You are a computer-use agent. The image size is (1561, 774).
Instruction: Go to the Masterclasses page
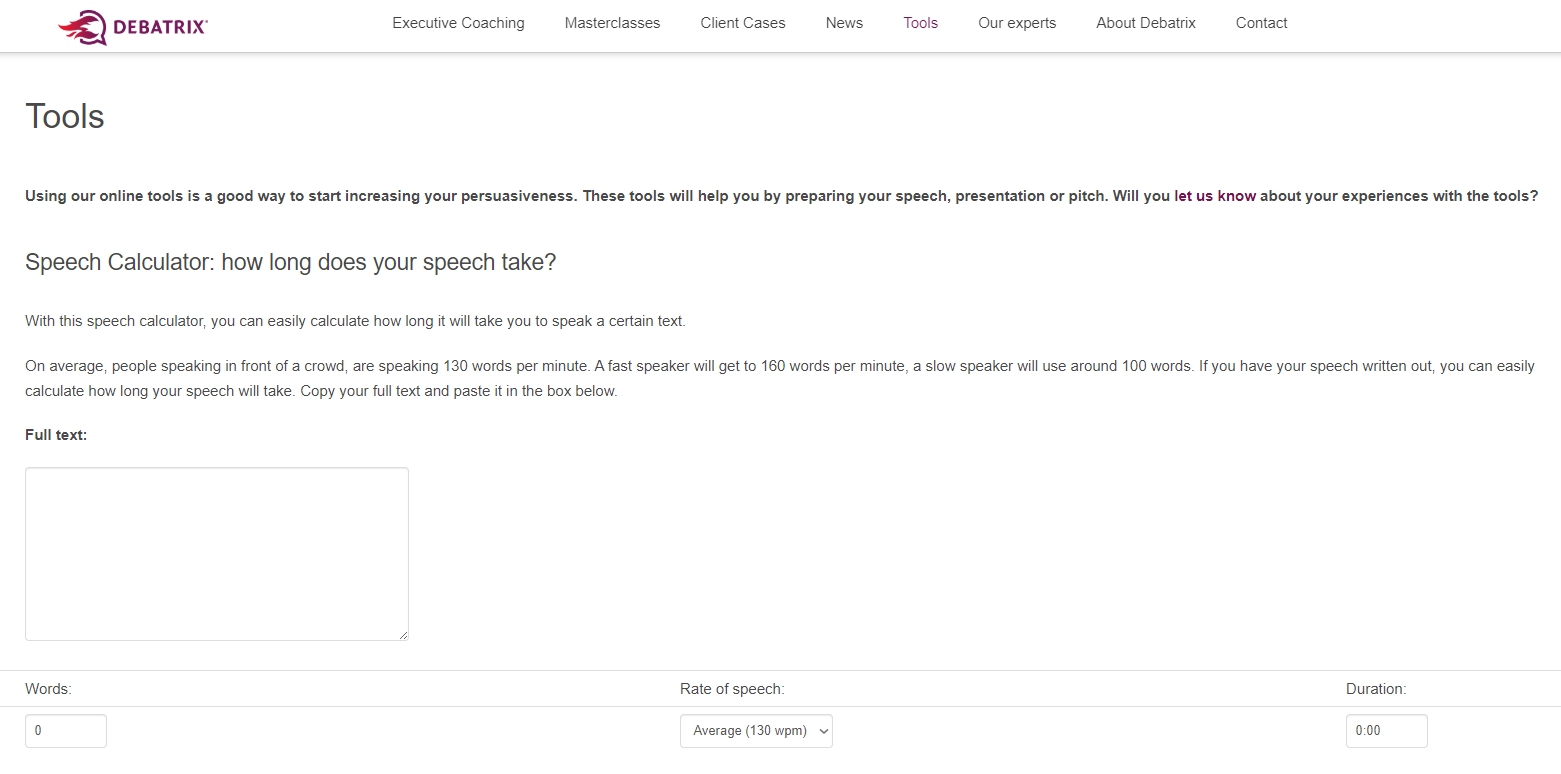tap(612, 23)
